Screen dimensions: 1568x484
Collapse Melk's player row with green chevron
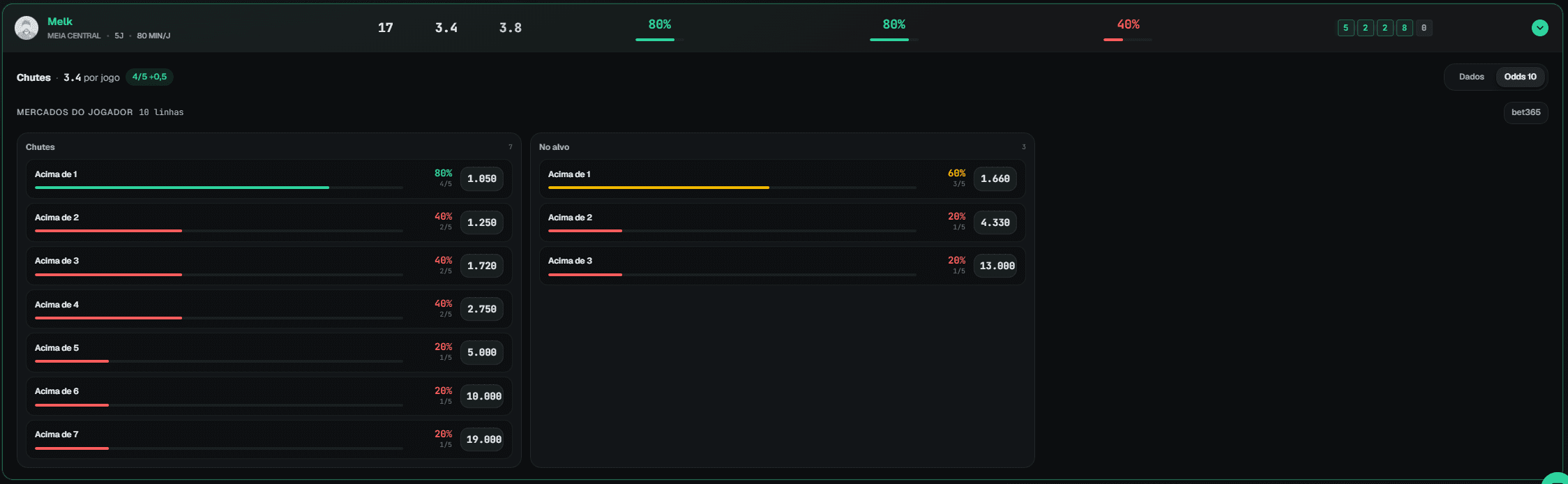coord(1539,28)
